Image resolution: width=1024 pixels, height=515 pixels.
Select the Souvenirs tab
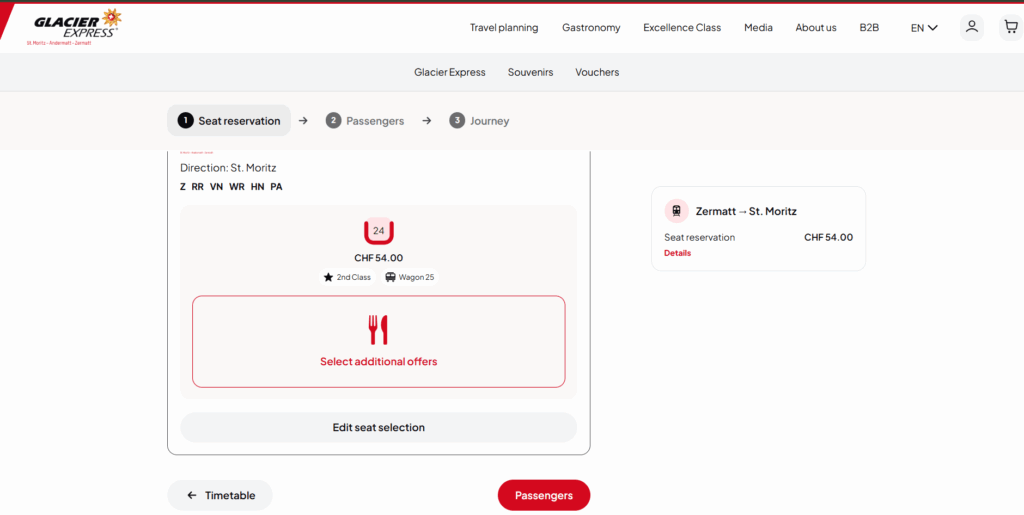[530, 72]
